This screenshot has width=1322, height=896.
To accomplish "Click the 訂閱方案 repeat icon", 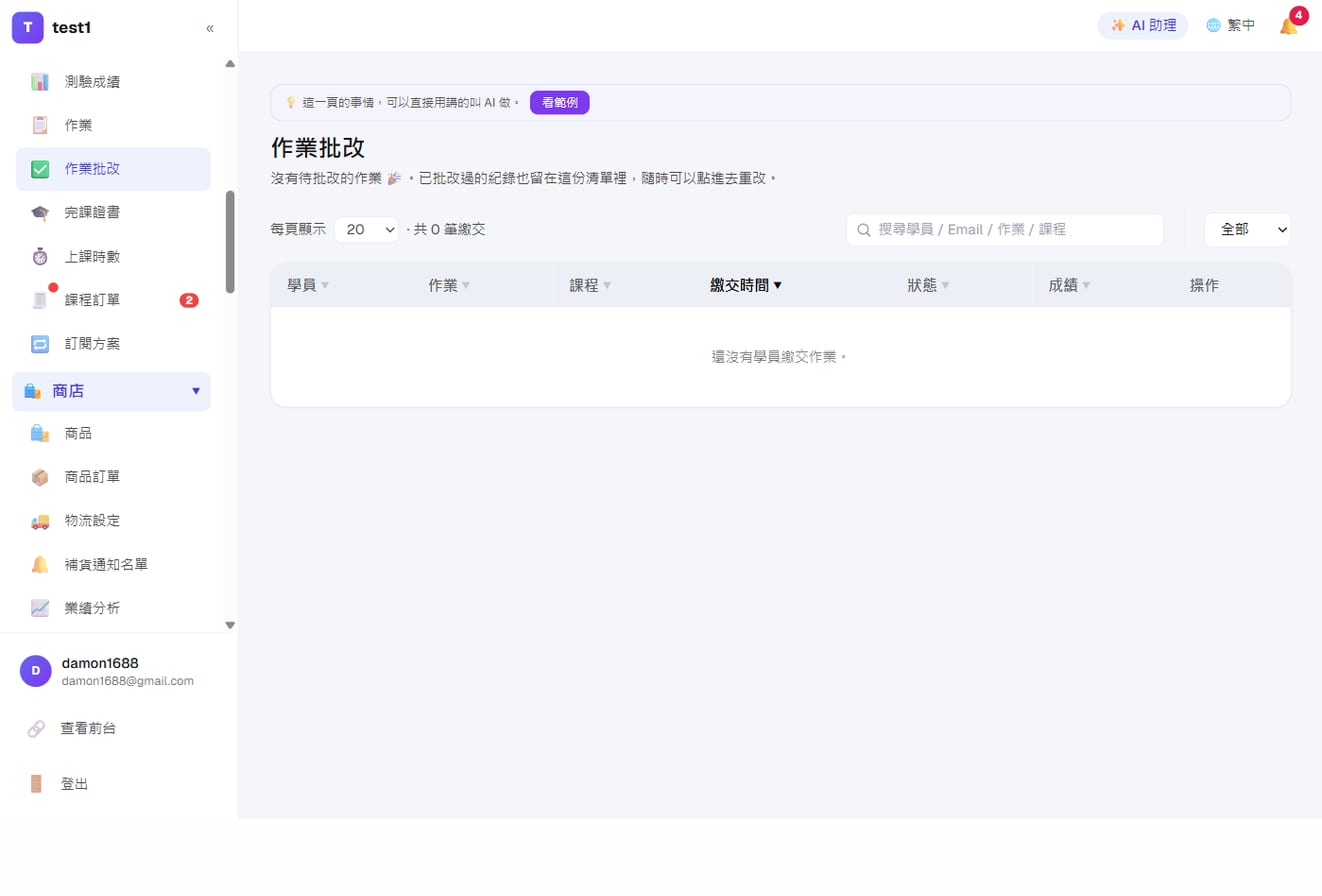I will tap(40, 344).
